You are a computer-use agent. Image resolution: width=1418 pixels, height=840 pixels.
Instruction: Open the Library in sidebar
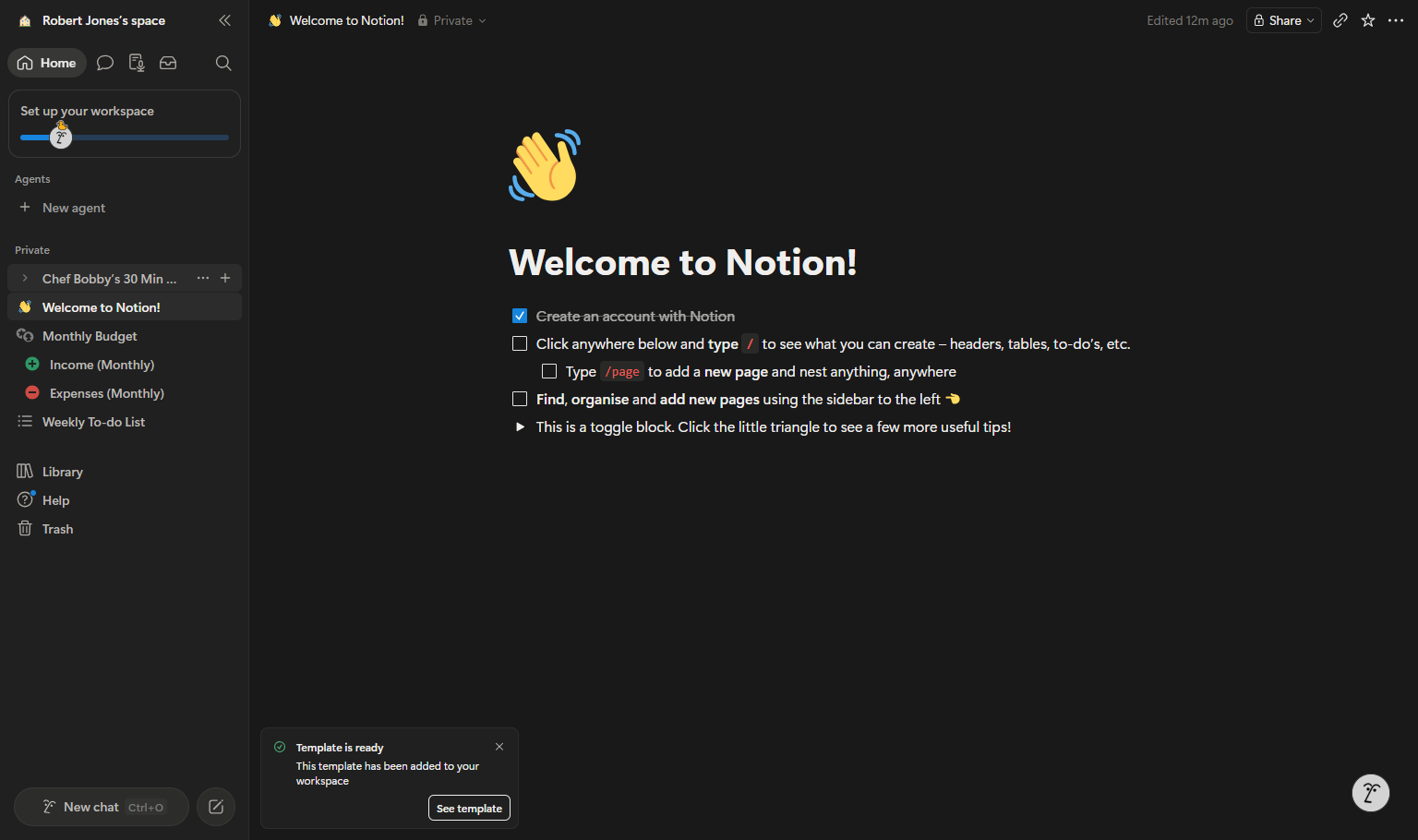(x=125, y=472)
